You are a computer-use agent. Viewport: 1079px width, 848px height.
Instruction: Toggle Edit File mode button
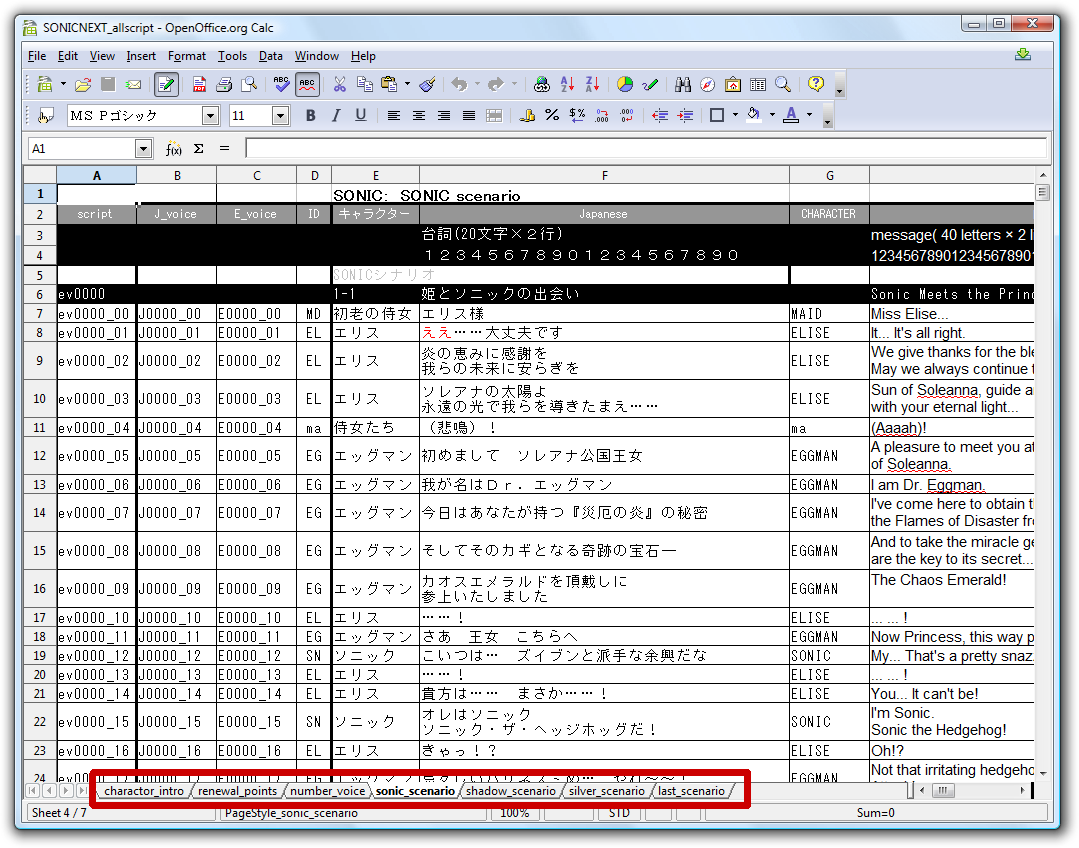coord(166,85)
